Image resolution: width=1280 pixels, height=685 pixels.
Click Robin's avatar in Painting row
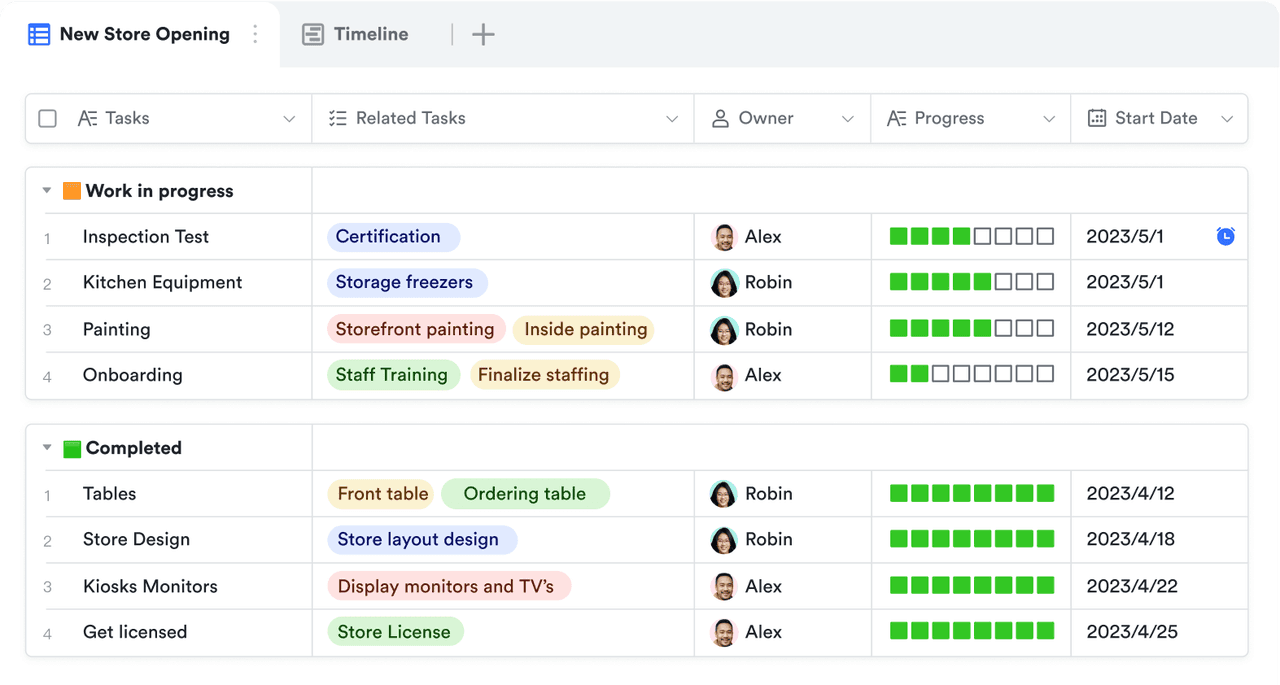coord(724,330)
